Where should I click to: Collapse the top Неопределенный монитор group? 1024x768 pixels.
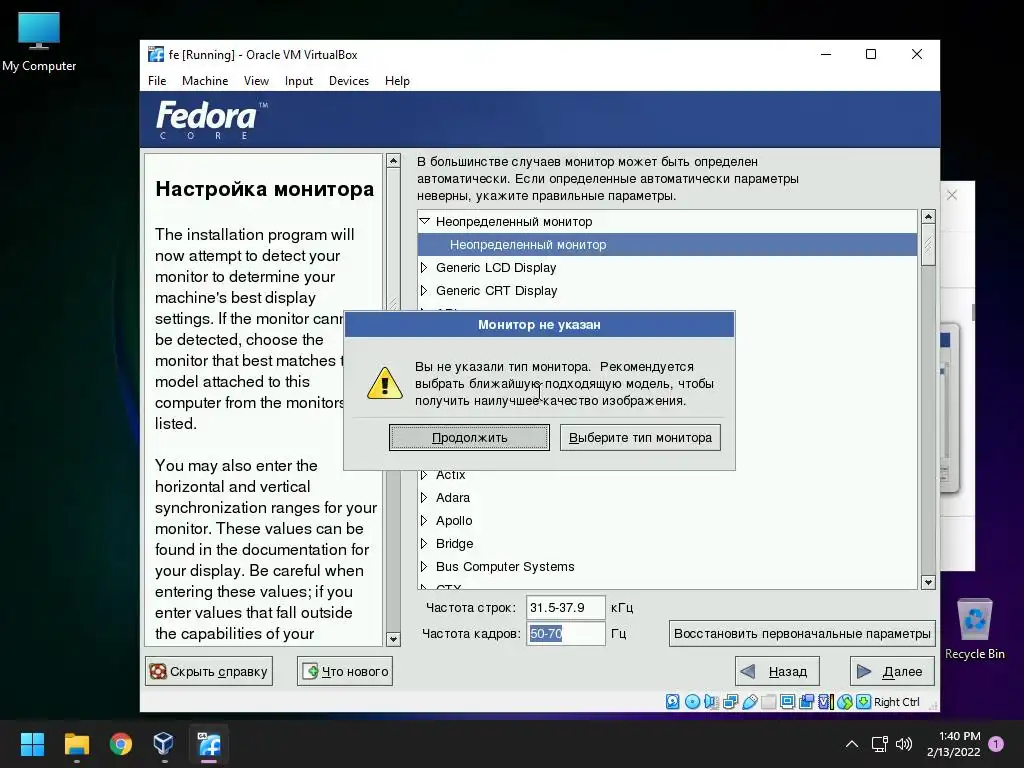pos(424,221)
